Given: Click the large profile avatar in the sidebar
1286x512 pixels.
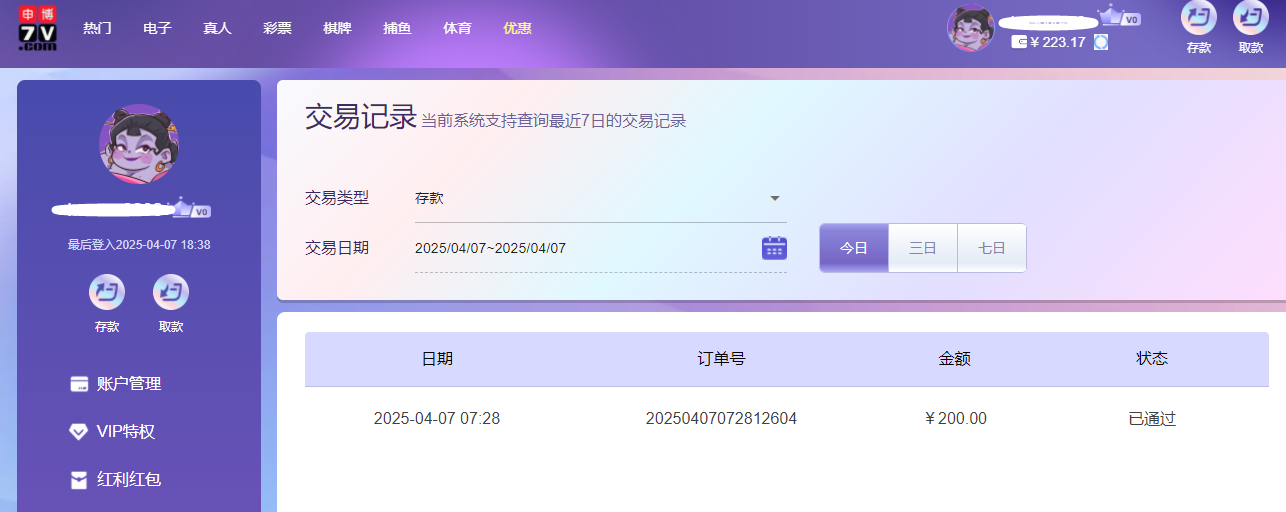Looking at the screenshot, I should pos(139,144).
